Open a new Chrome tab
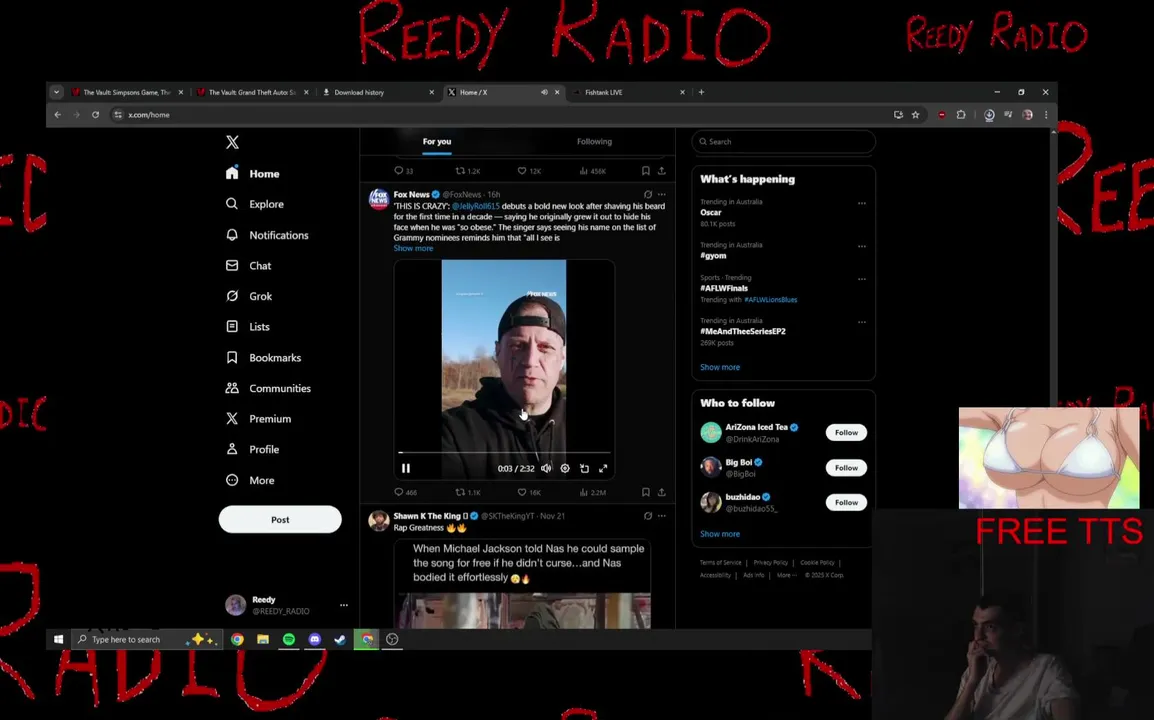The width and height of the screenshot is (1154, 720). point(701,92)
